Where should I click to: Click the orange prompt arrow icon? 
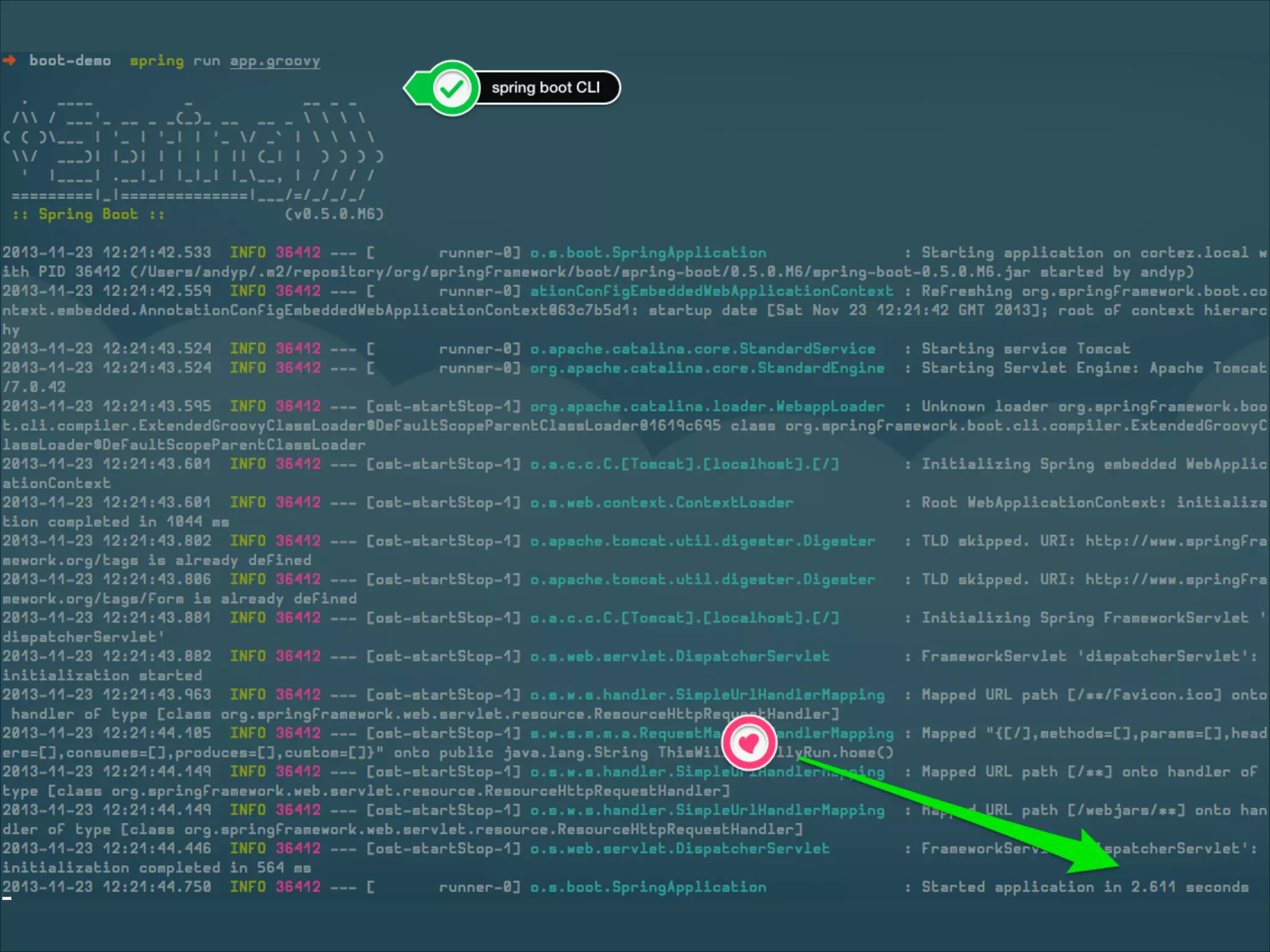click(x=9, y=60)
